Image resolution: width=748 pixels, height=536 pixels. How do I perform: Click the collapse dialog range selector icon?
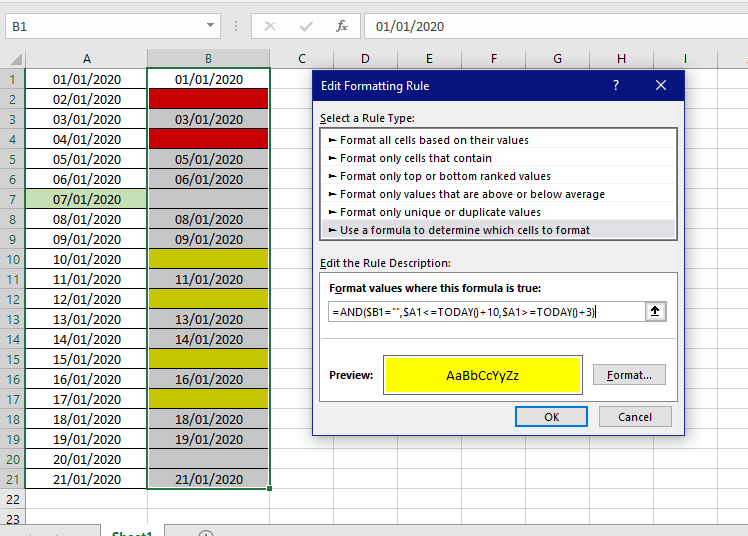click(x=655, y=311)
